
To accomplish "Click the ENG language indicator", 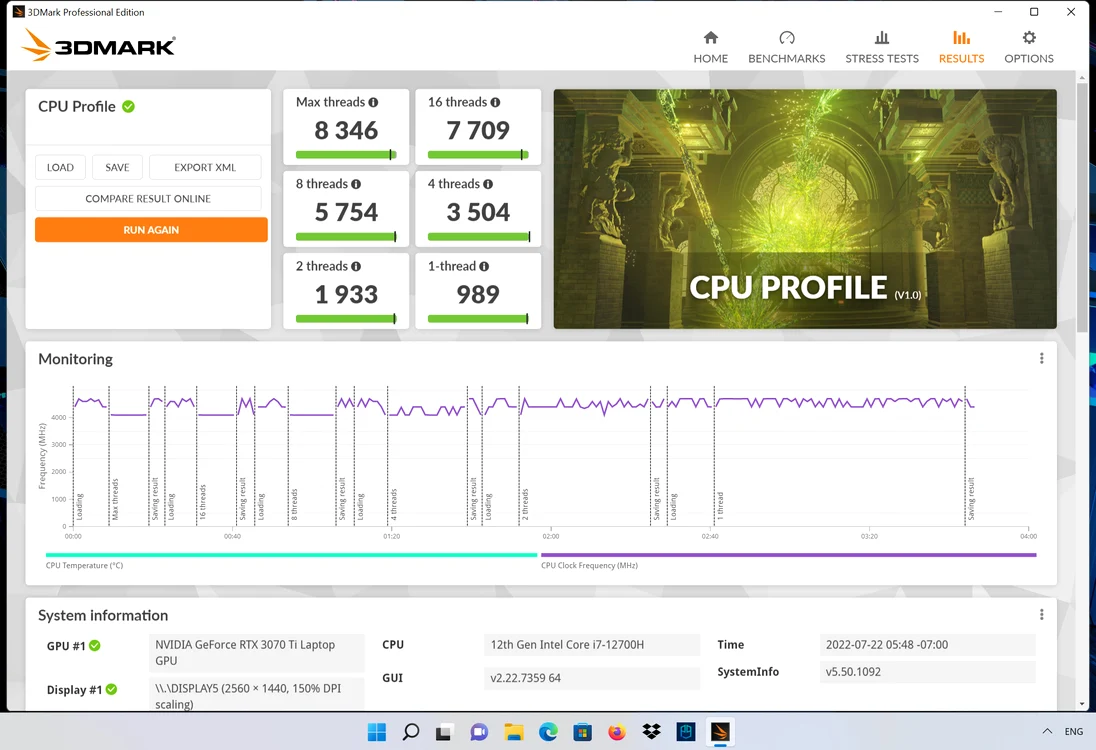I will click(1074, 731).
